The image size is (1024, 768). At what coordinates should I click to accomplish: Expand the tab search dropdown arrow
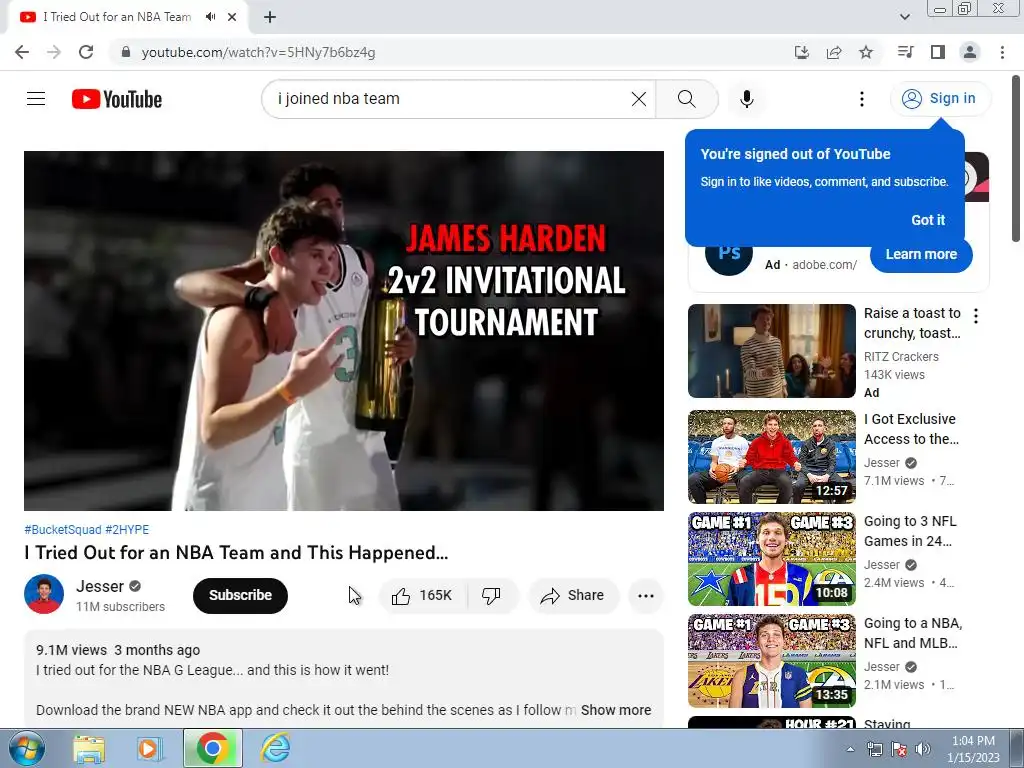pyautogui.click(x=904, y=17)
